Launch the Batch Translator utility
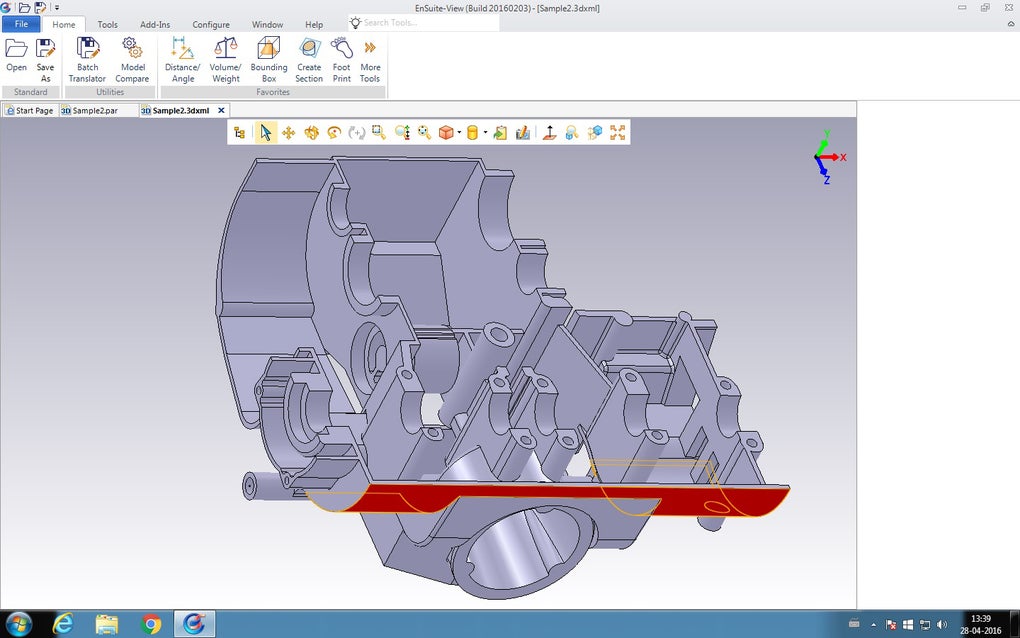 coord(87,60)
